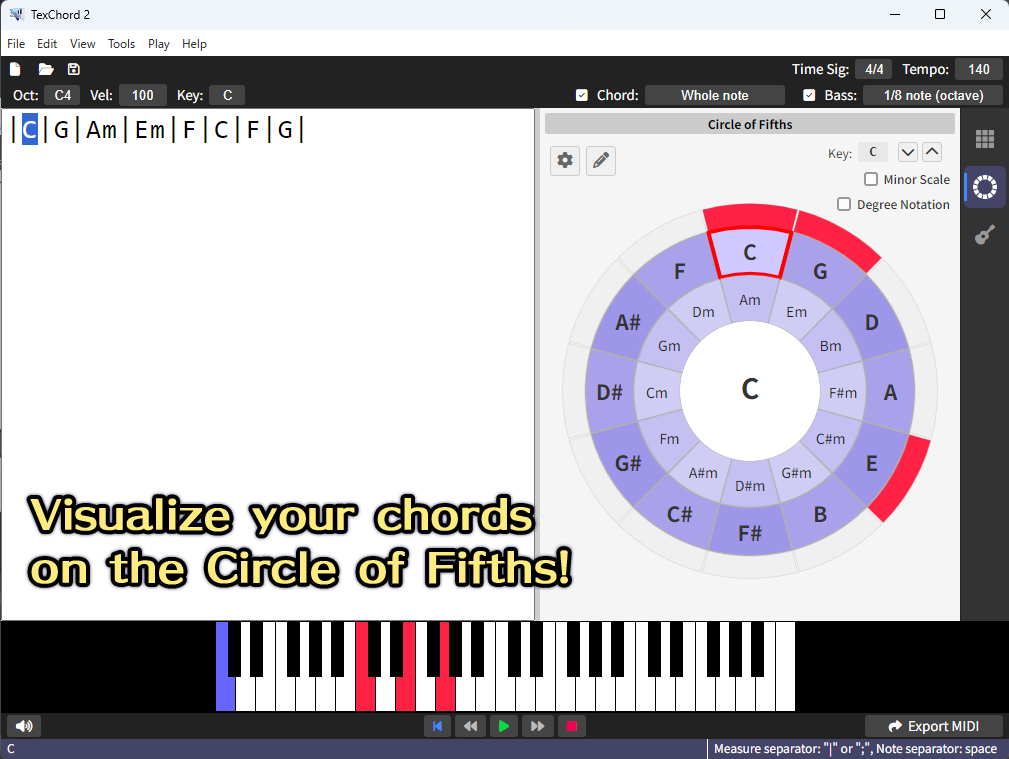The width and height of the screenshot is (1009, 759).
Task: Select the Am segment in inner ring
Action: pyautogui.click(x=750, y=300)
